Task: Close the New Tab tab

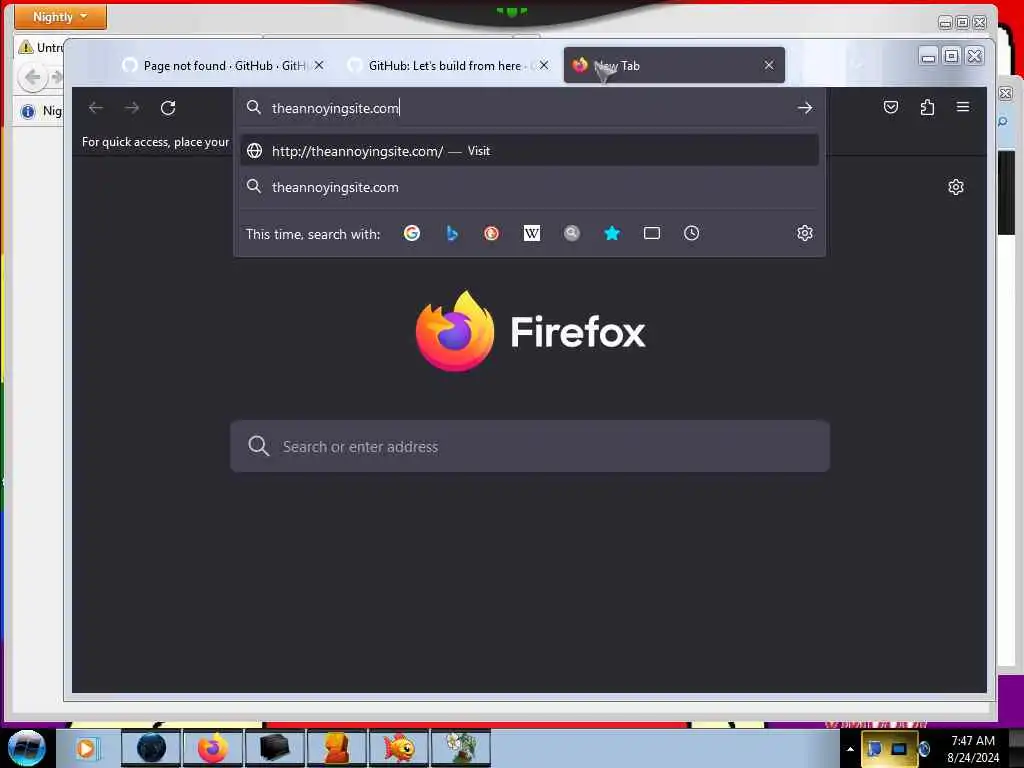Action: point(769,65)
